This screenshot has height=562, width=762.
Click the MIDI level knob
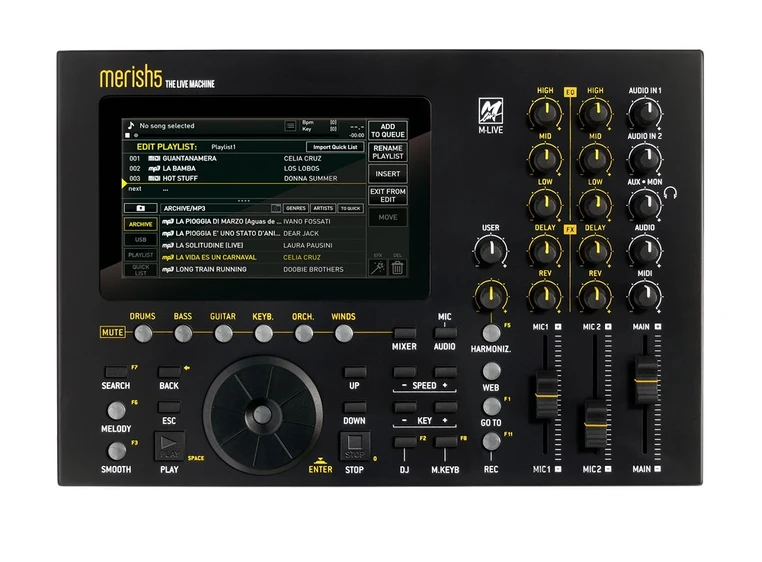click(x=645, y=296)
